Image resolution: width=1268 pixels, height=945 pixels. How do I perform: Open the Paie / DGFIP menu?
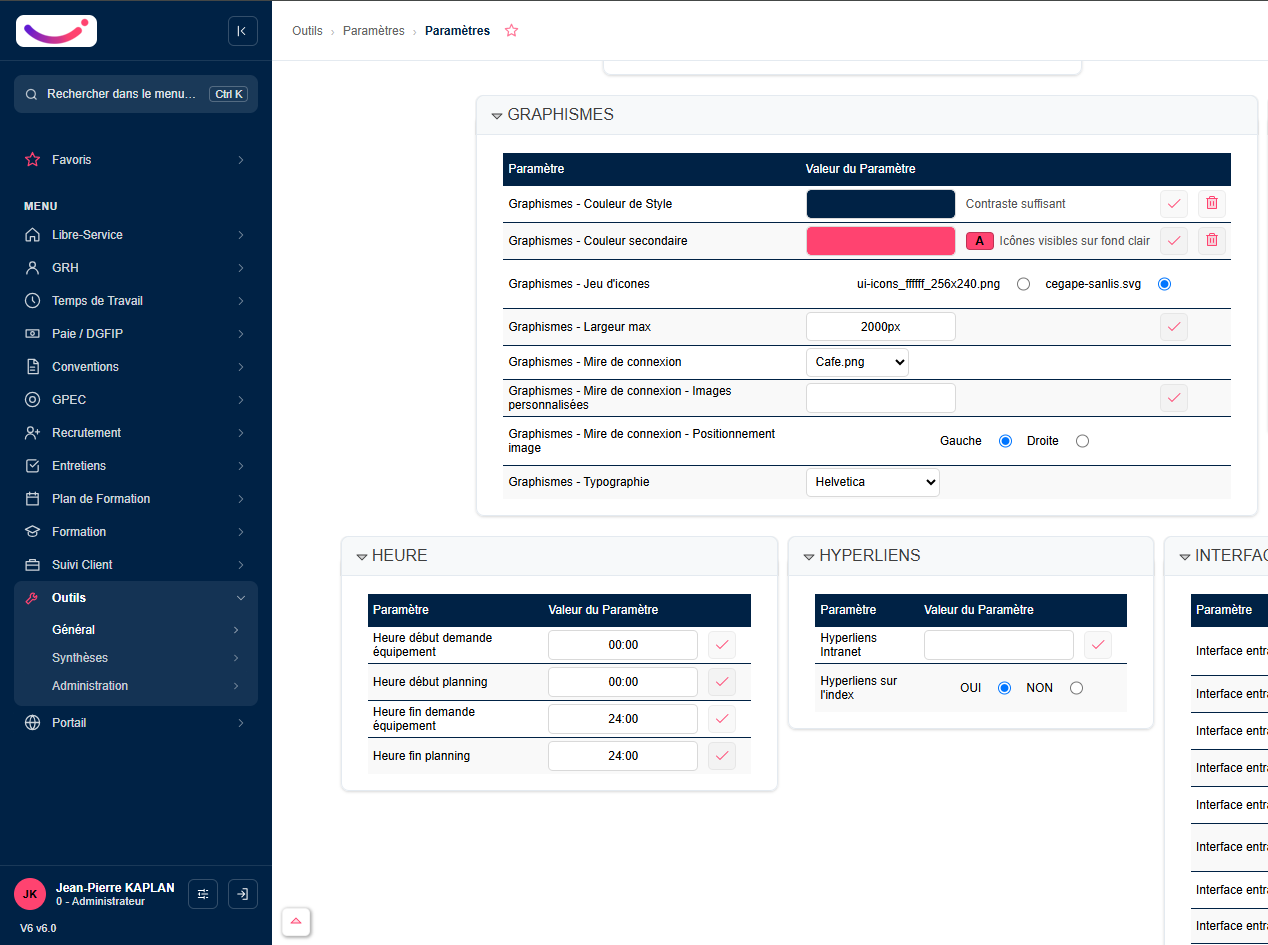(x=136, y=334)
